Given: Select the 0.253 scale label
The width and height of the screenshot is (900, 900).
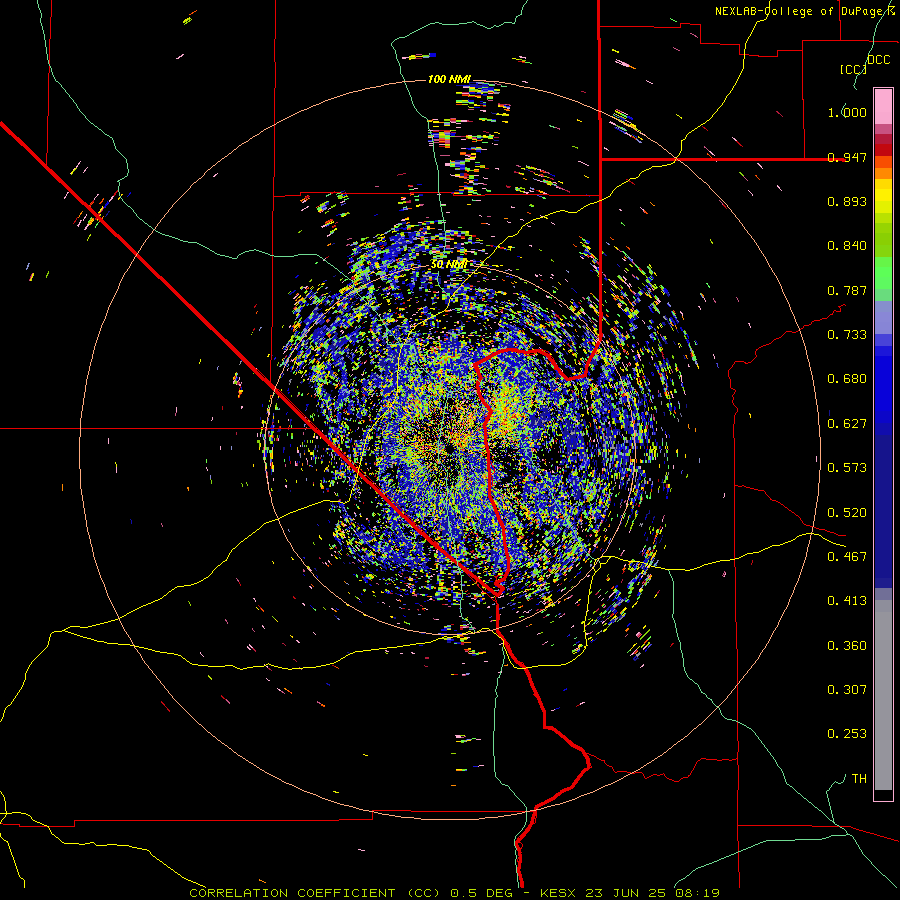Looking at the screenshot, I should 847,734.
